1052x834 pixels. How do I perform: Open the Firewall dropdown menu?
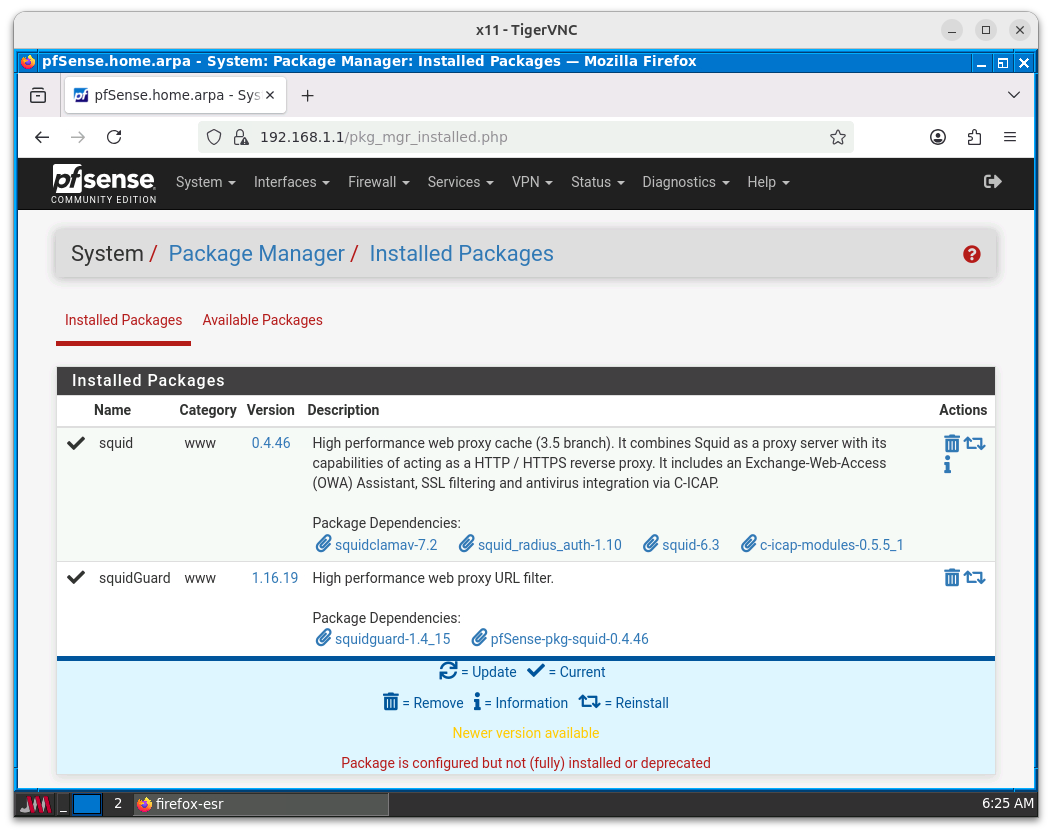(x=378, y=182)
